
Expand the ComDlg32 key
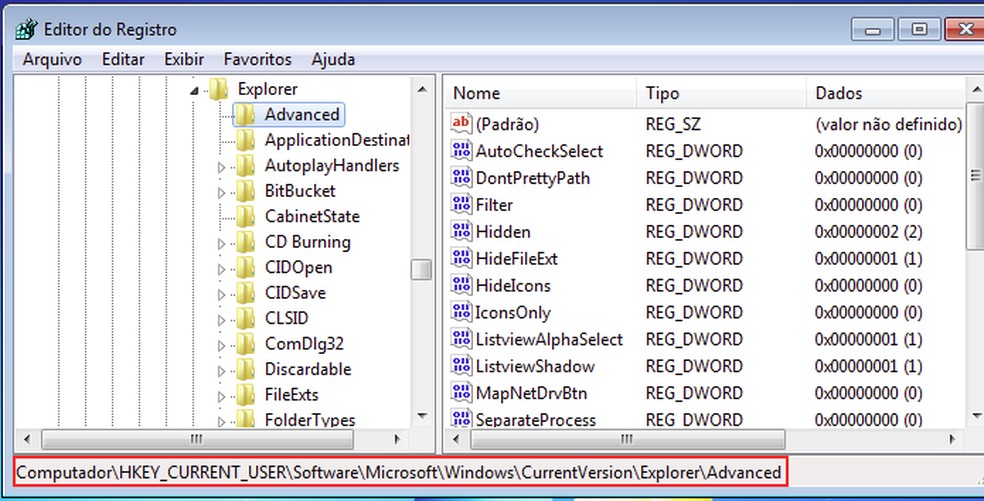coord(221,346)
